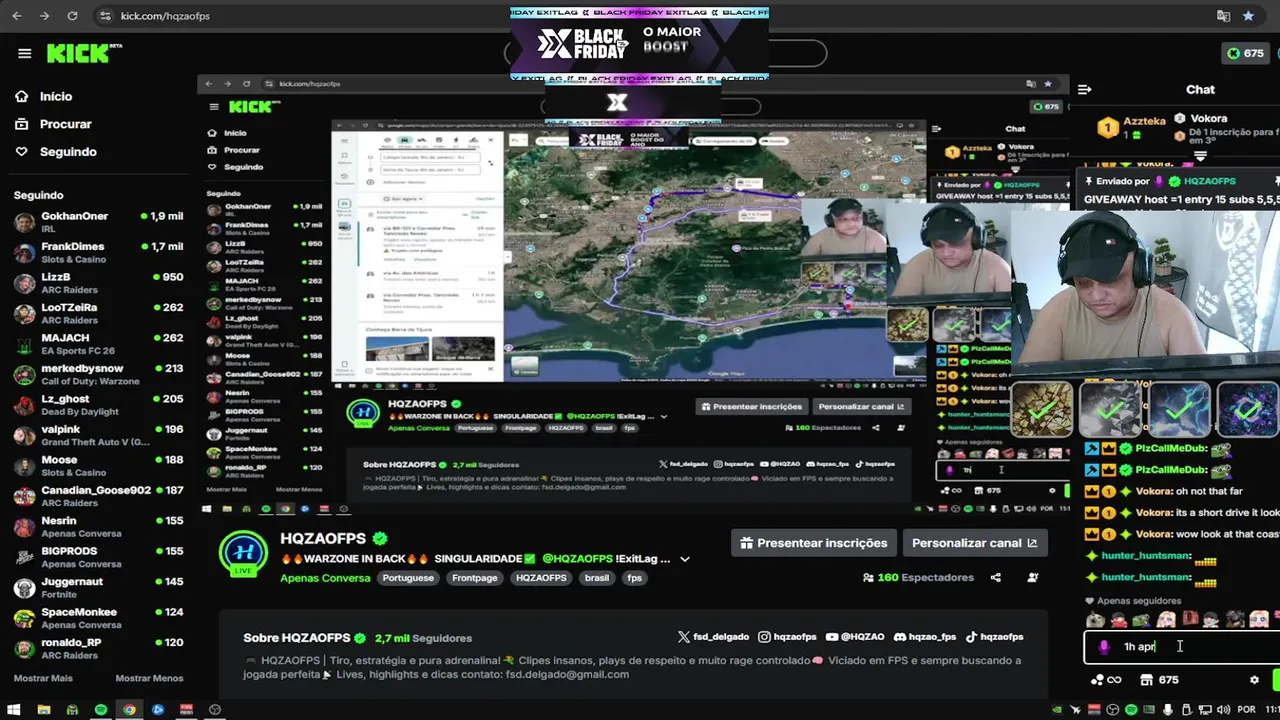Viewport: 1280px width, 720px height.
Task: Reload the kick.com page
Action: [x=72, y=16]
